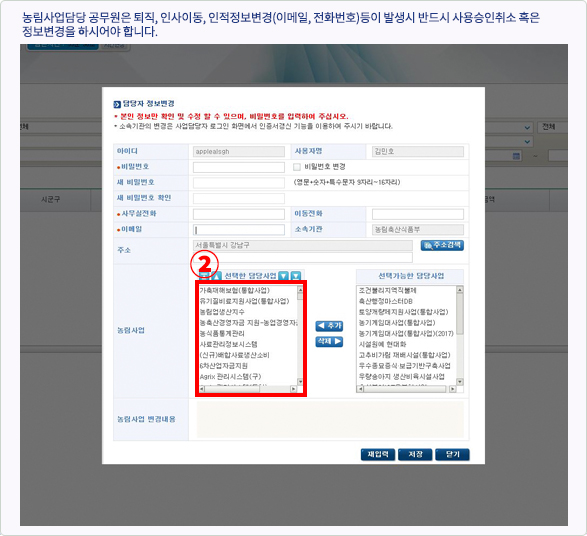Click the scroll-right arrow of the 선택가능한 담당사업 list
587x536 pixels.
click(x=453, y=389)
